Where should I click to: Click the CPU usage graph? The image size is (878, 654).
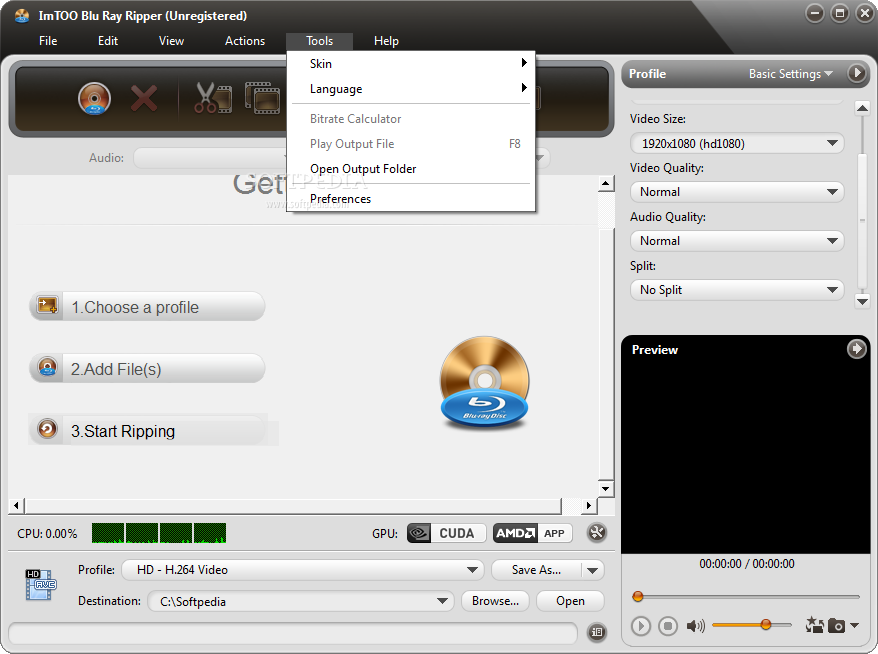click(x=159, y=533)
